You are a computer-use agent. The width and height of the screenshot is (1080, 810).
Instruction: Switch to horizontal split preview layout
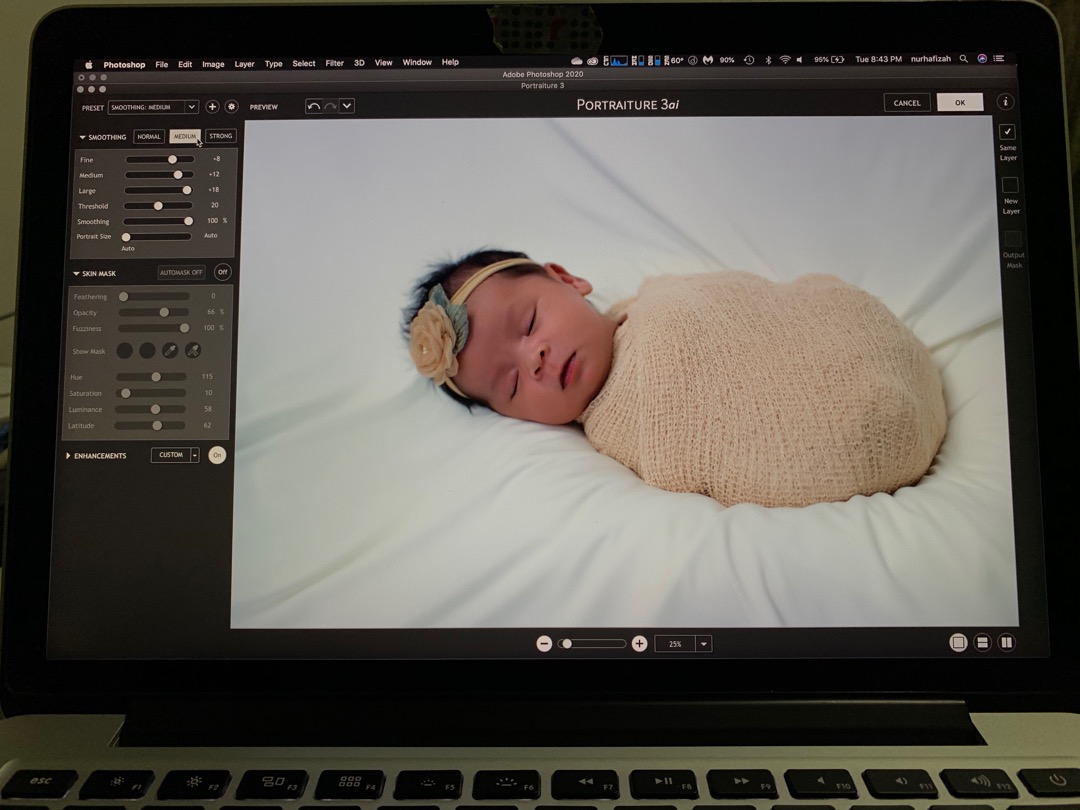click(982, 643)
